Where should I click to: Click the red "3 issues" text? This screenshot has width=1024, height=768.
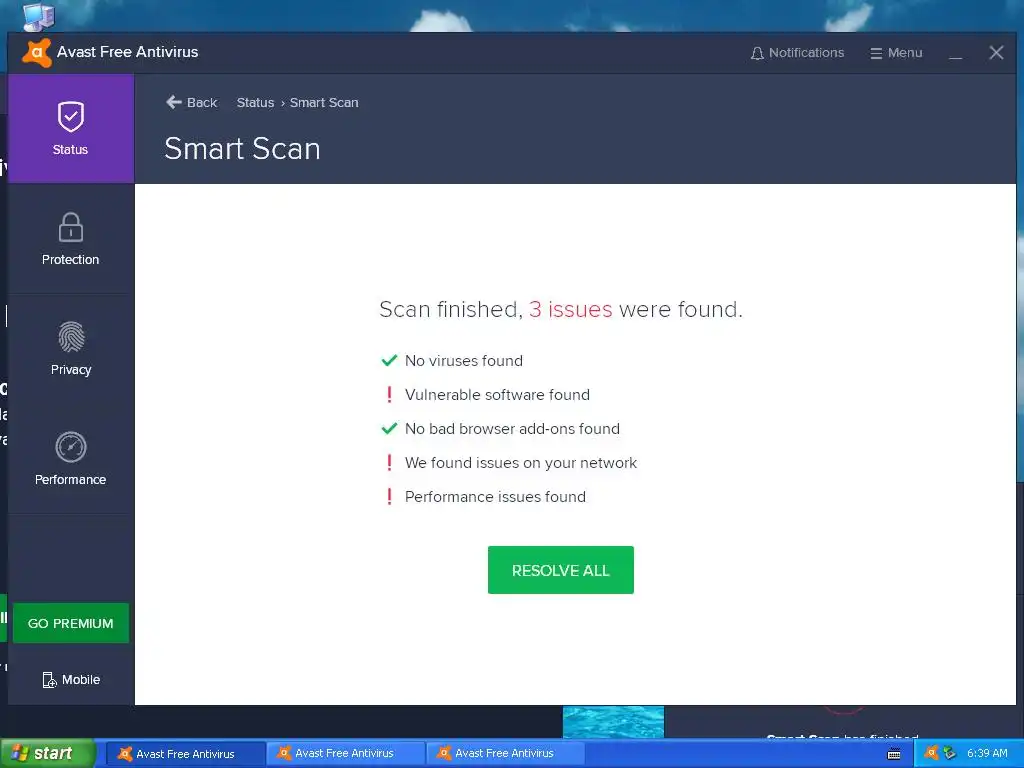pyautogui.click(x=570, y=309)
